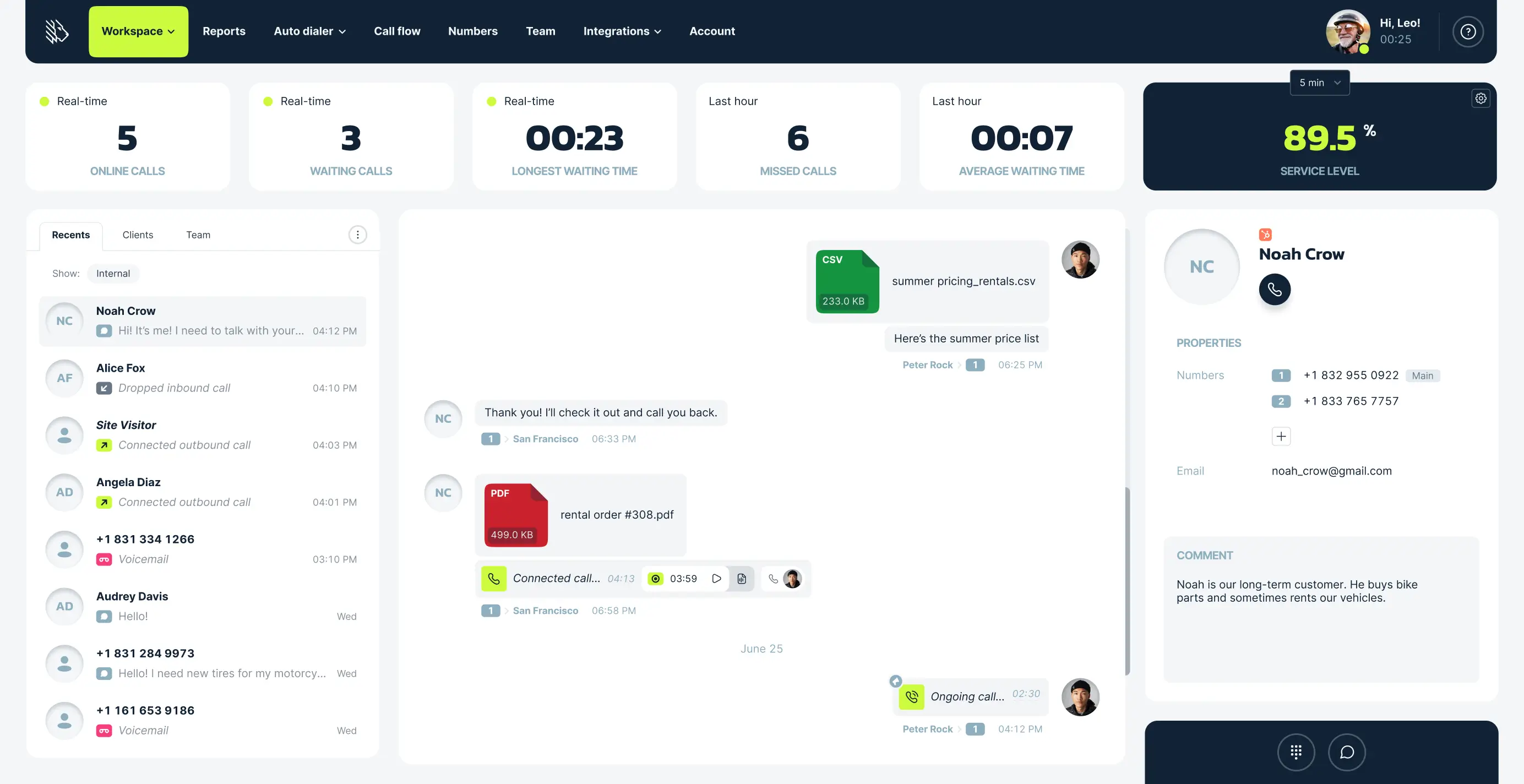1524x784 pixels.
Task: Open Numbers in top navigation
Action: 473,31
